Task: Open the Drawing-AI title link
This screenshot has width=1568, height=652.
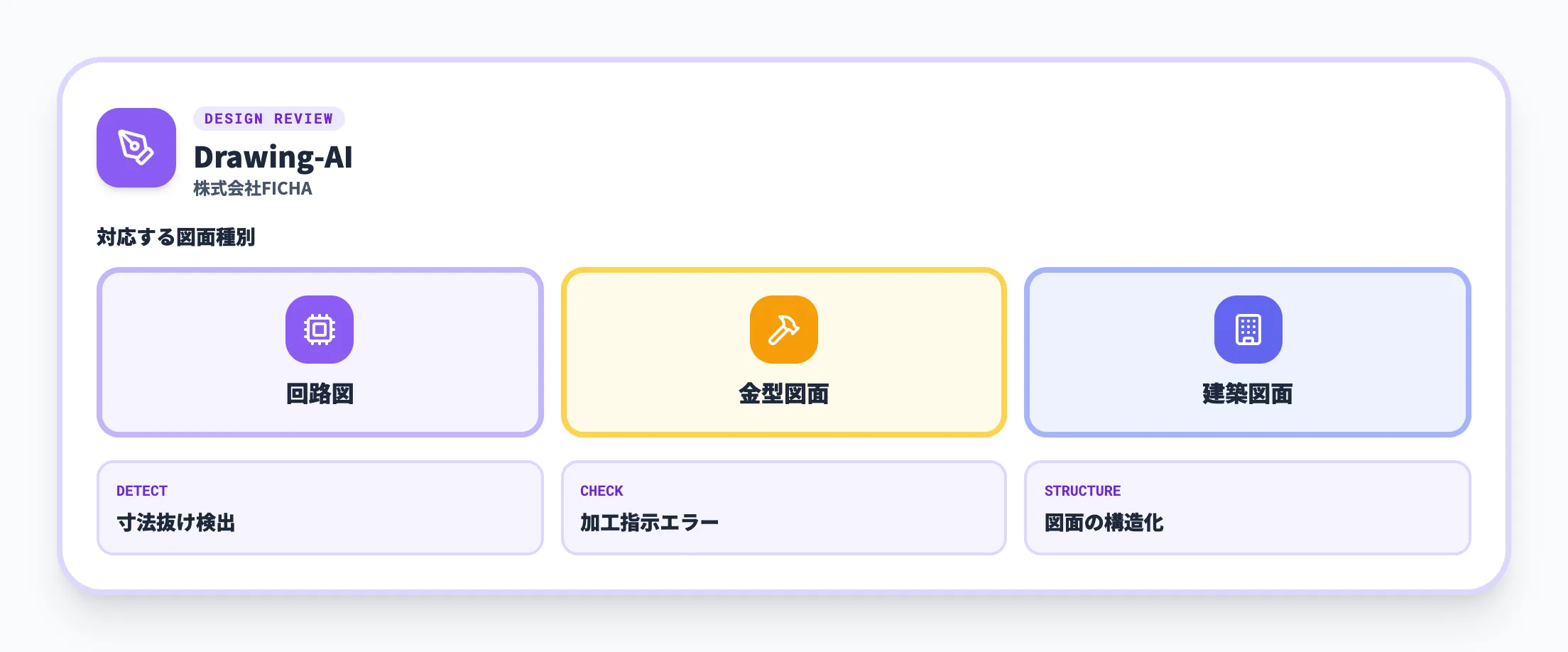Action: (x=274, y=158)
